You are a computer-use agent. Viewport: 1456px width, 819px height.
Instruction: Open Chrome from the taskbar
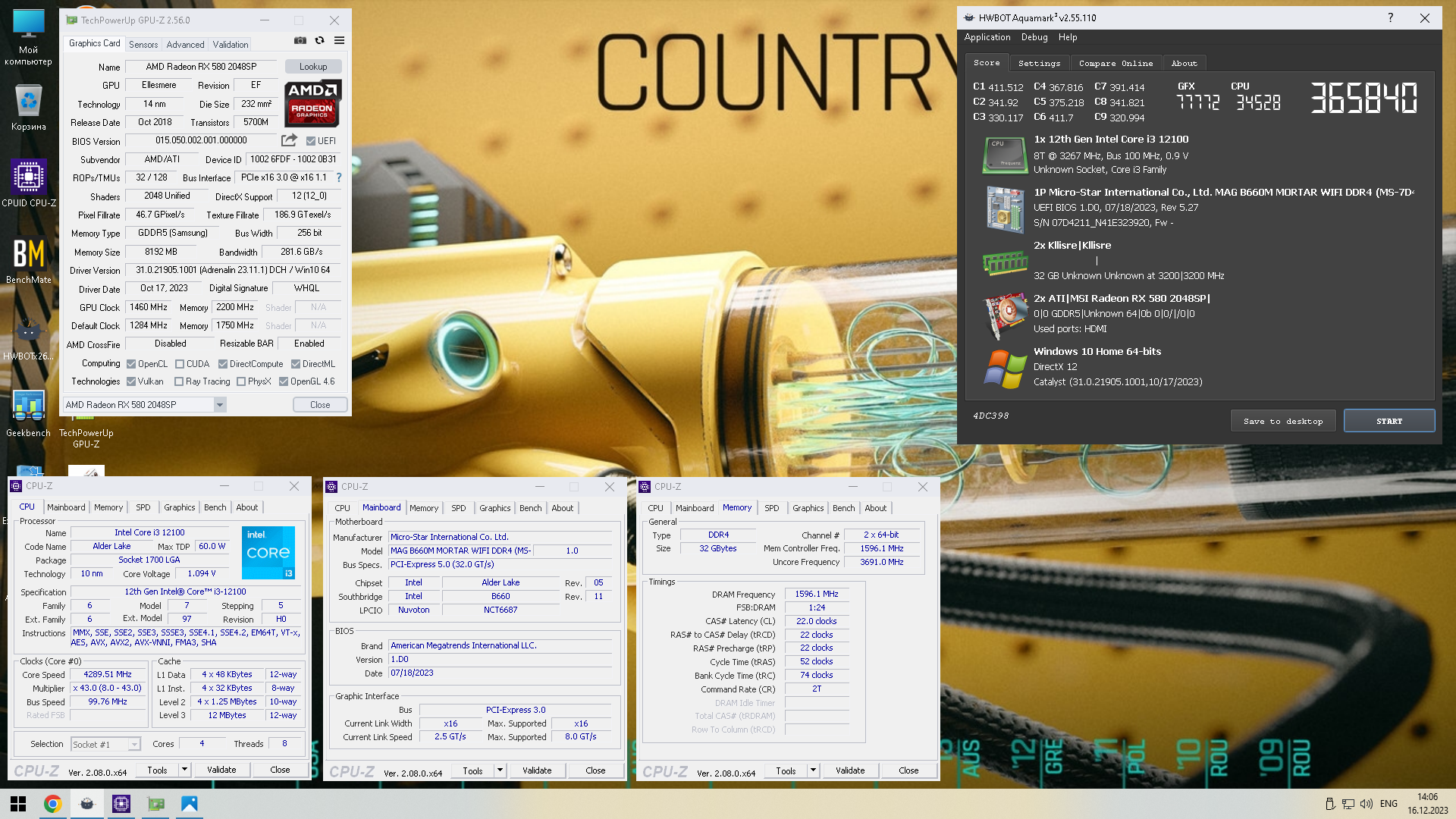(52, 804)
